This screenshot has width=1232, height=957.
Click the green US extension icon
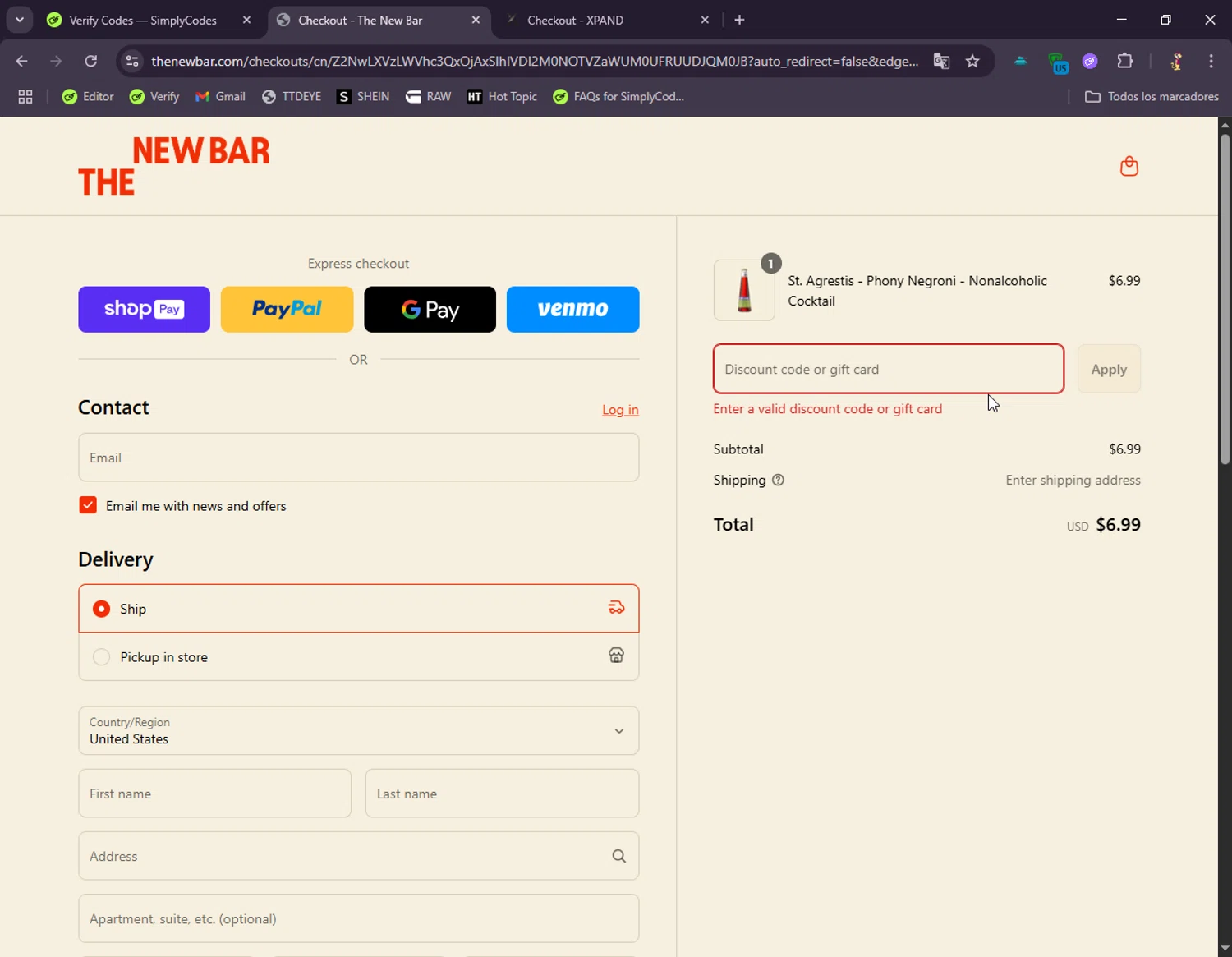[x=1058, y=62]
